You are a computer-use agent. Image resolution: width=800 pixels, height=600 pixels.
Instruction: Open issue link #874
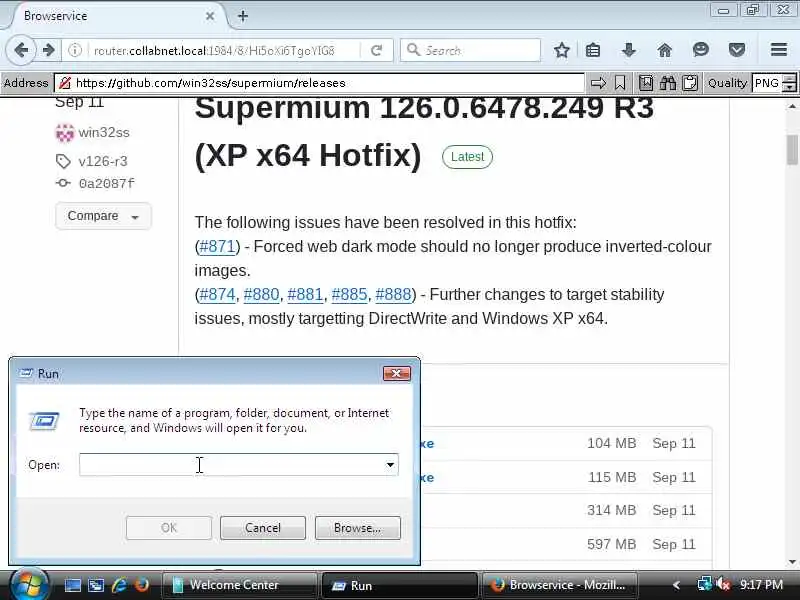point(217,294)
